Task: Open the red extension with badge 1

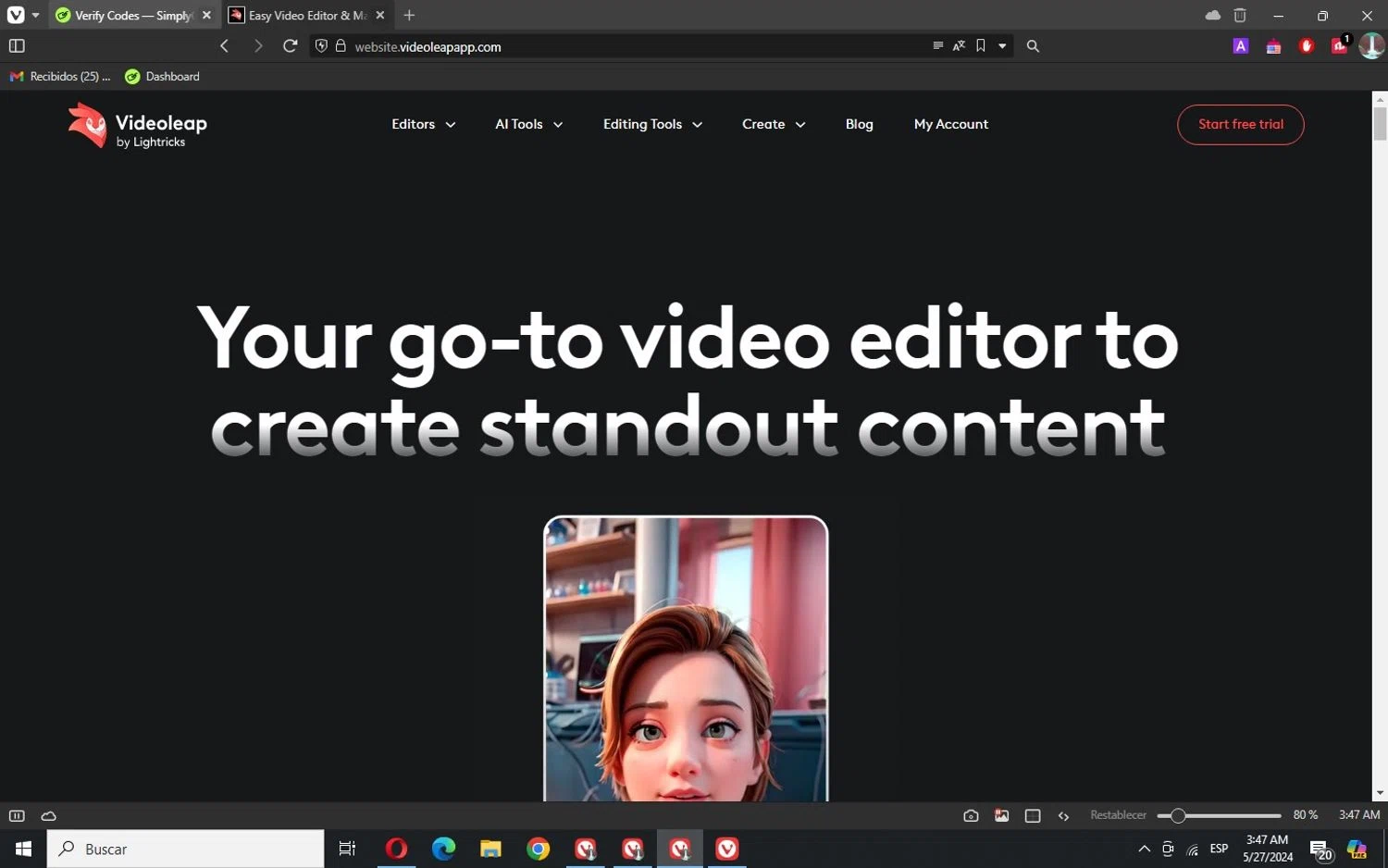Action: [1340, 44]
